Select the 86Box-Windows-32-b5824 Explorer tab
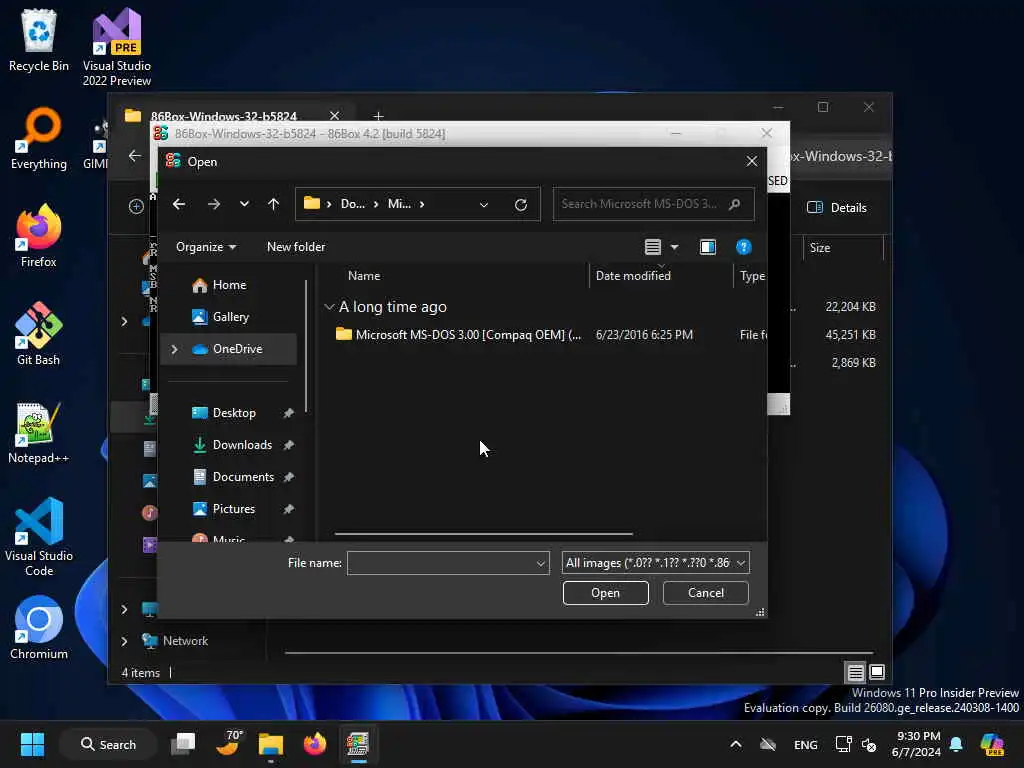1024x768 pixels. click(x=223, y=116)
